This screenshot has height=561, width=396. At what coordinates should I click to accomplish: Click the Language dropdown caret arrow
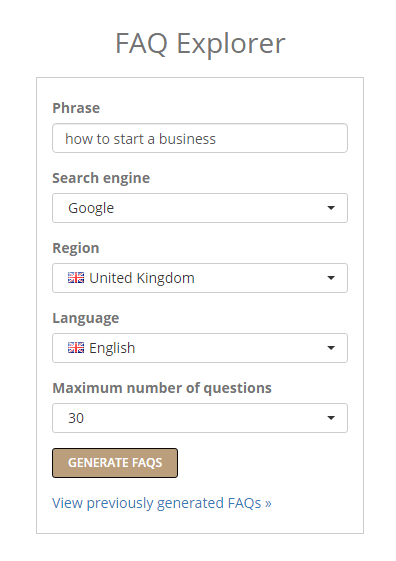pyautogui.click(x=331, y=348)
